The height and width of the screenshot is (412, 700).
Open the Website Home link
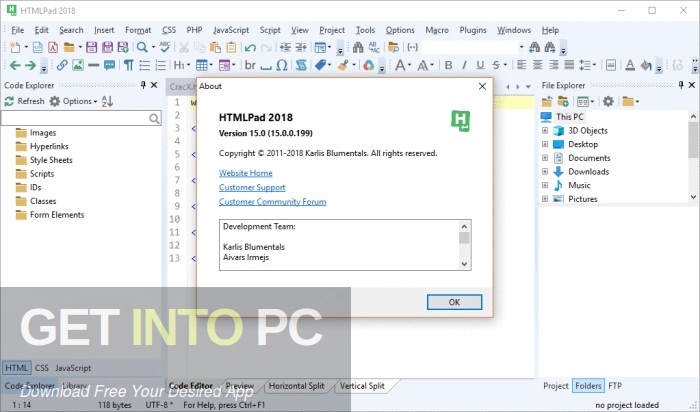(x=246, y=173)
